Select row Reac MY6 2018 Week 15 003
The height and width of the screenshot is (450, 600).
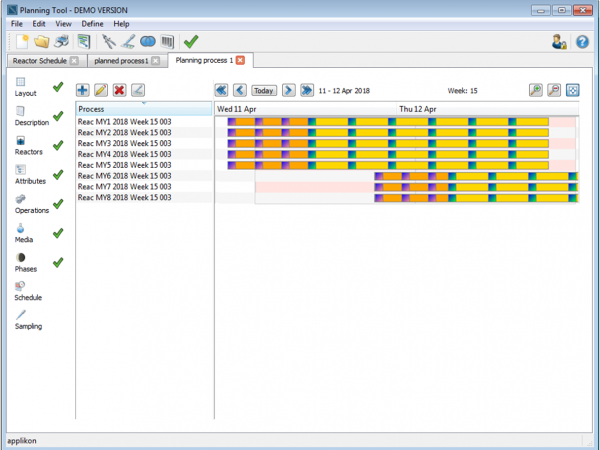coord(144,176)
